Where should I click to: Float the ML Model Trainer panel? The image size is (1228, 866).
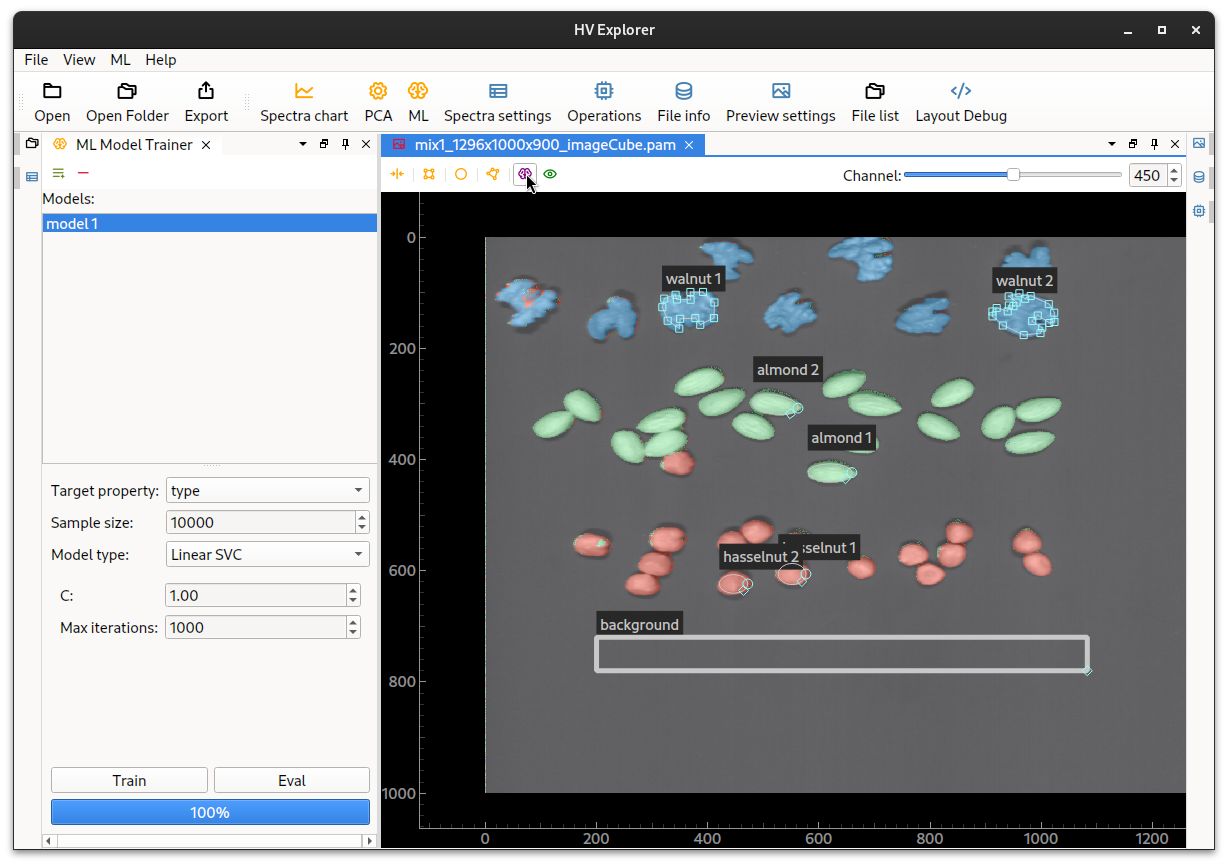(x=324, y=144)
